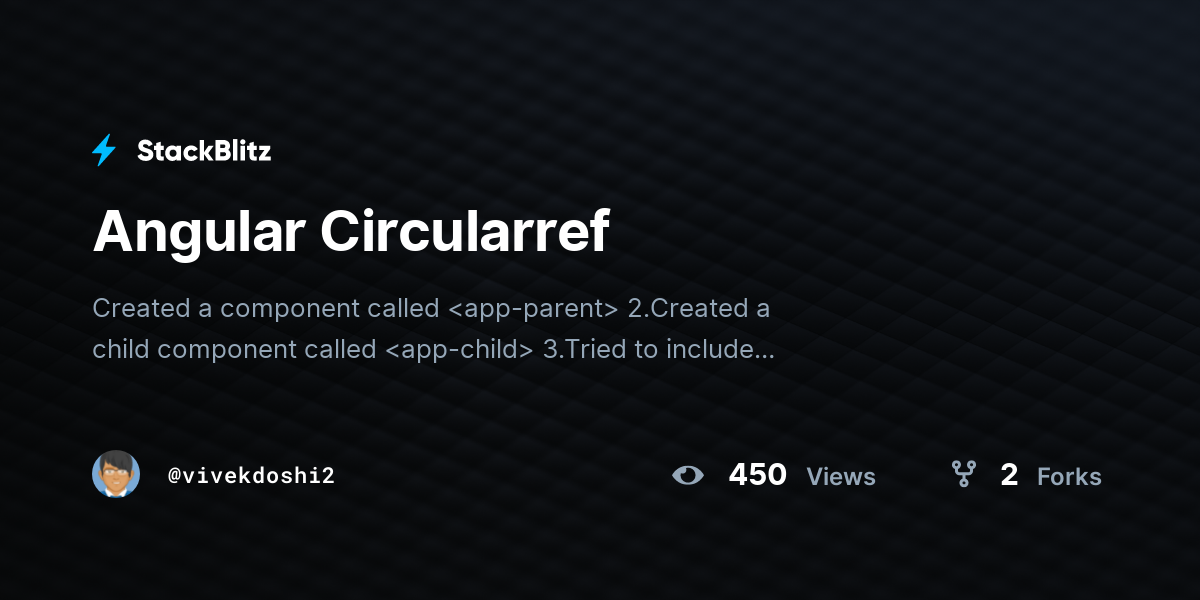The width and height of the screenshot is (1200, 600).
Task: Click the fork branch icon
Action: click(x=963, y=474)
